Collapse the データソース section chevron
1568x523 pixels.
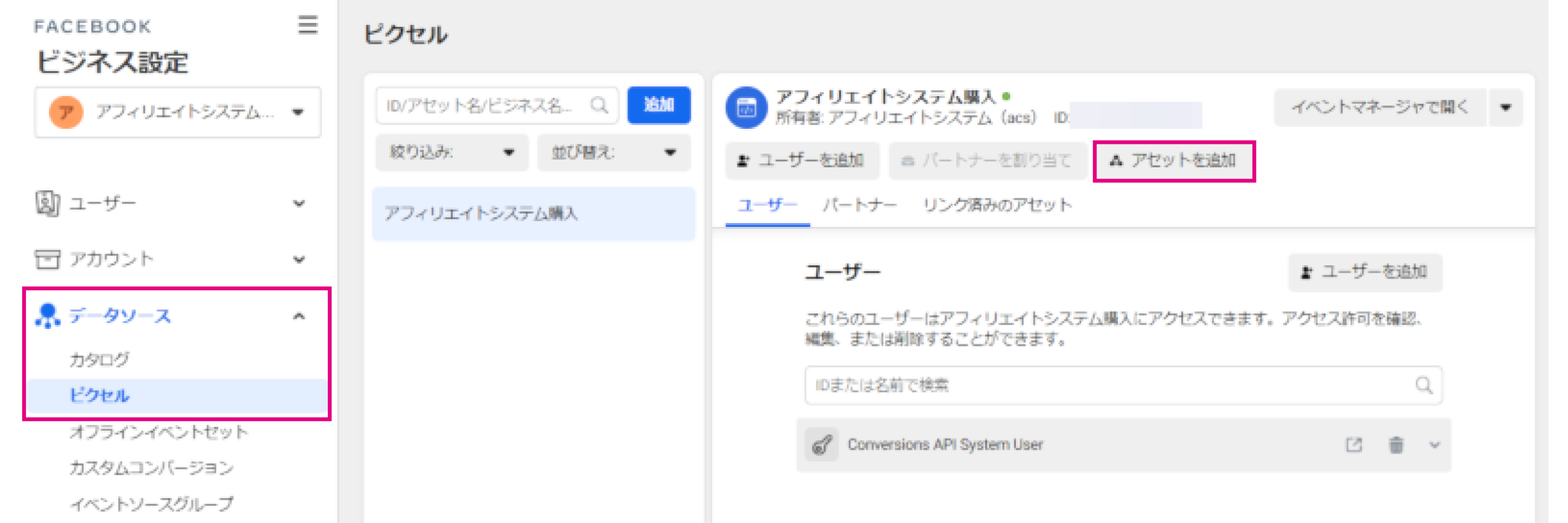point(299,316)
